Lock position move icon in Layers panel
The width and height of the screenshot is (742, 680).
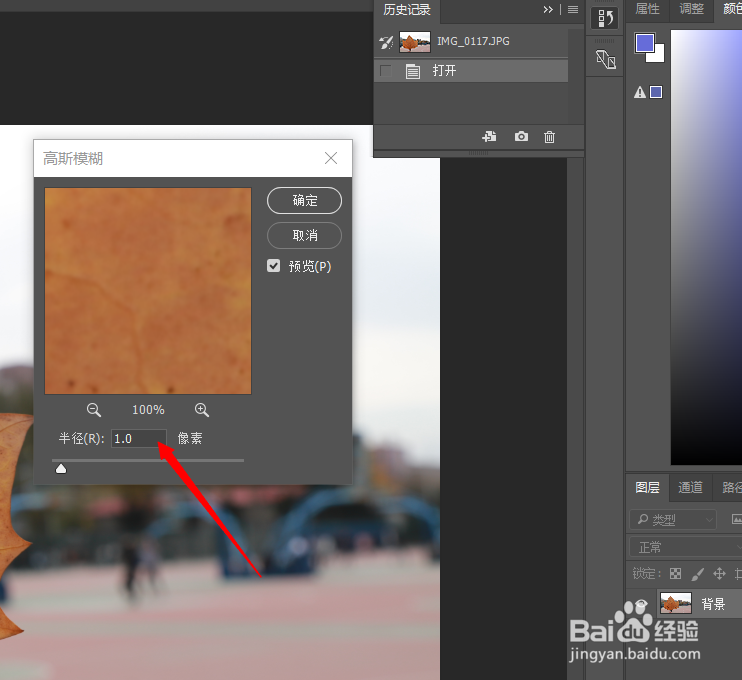(719, 574)
